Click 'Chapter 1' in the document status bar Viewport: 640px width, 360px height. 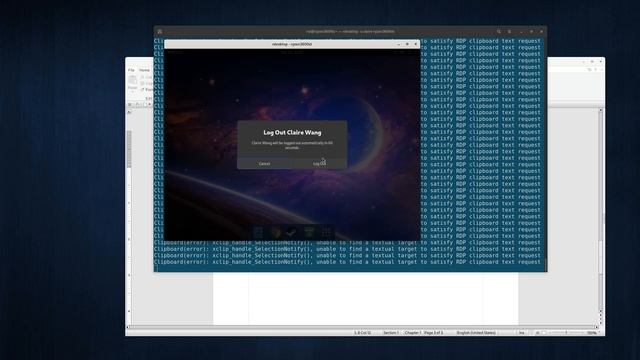[x=413, y=333]
